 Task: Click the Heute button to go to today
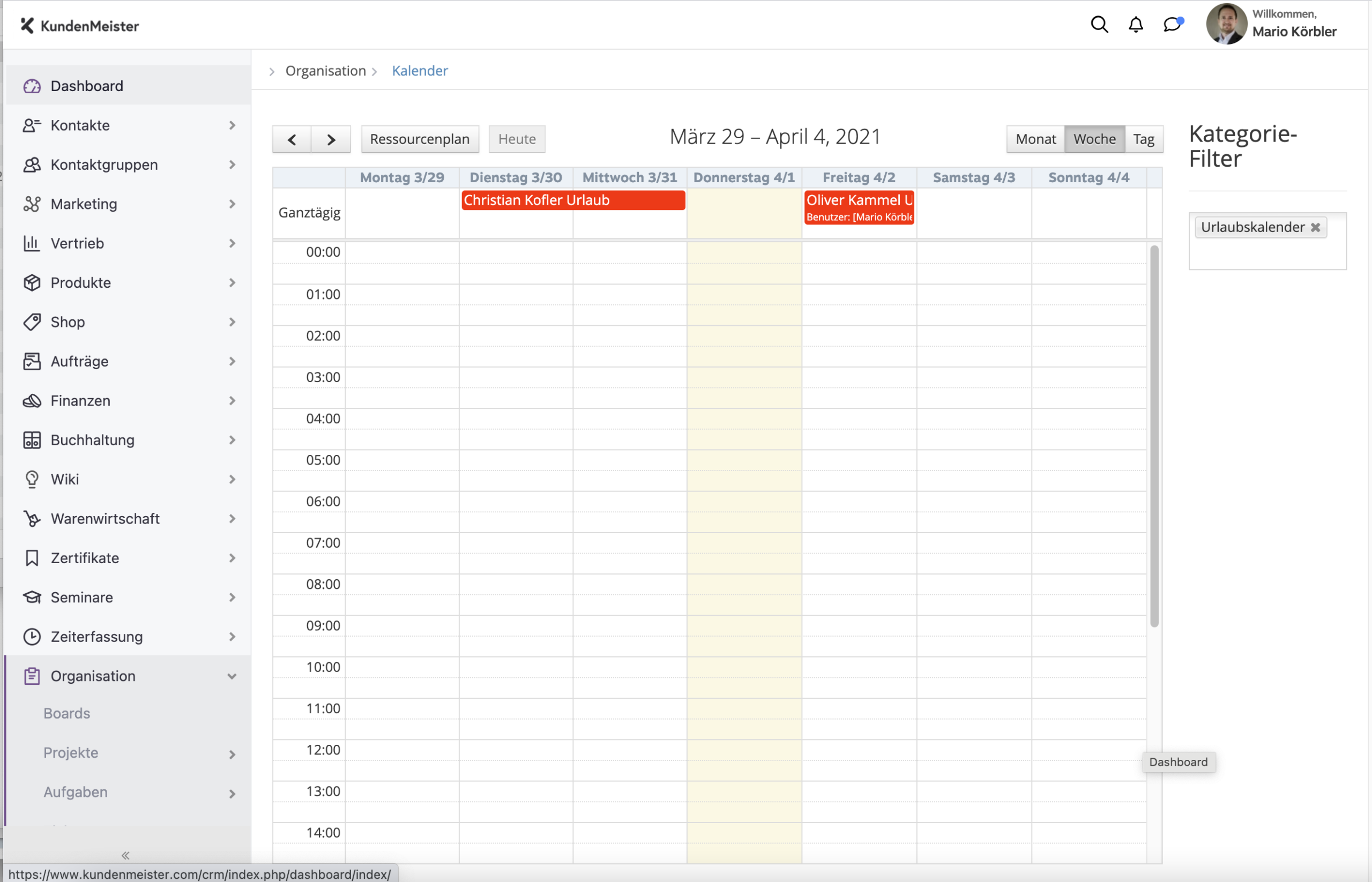tap(517, 138)
